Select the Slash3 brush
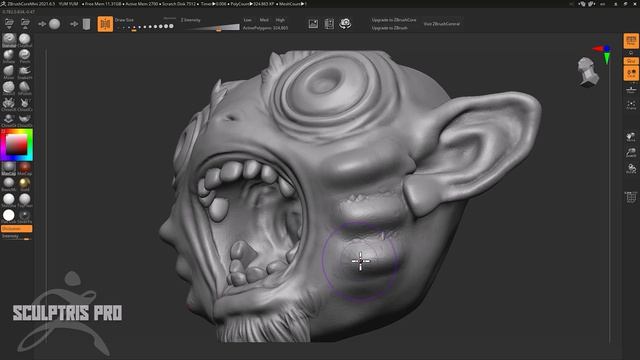 [x=9, y=88]
